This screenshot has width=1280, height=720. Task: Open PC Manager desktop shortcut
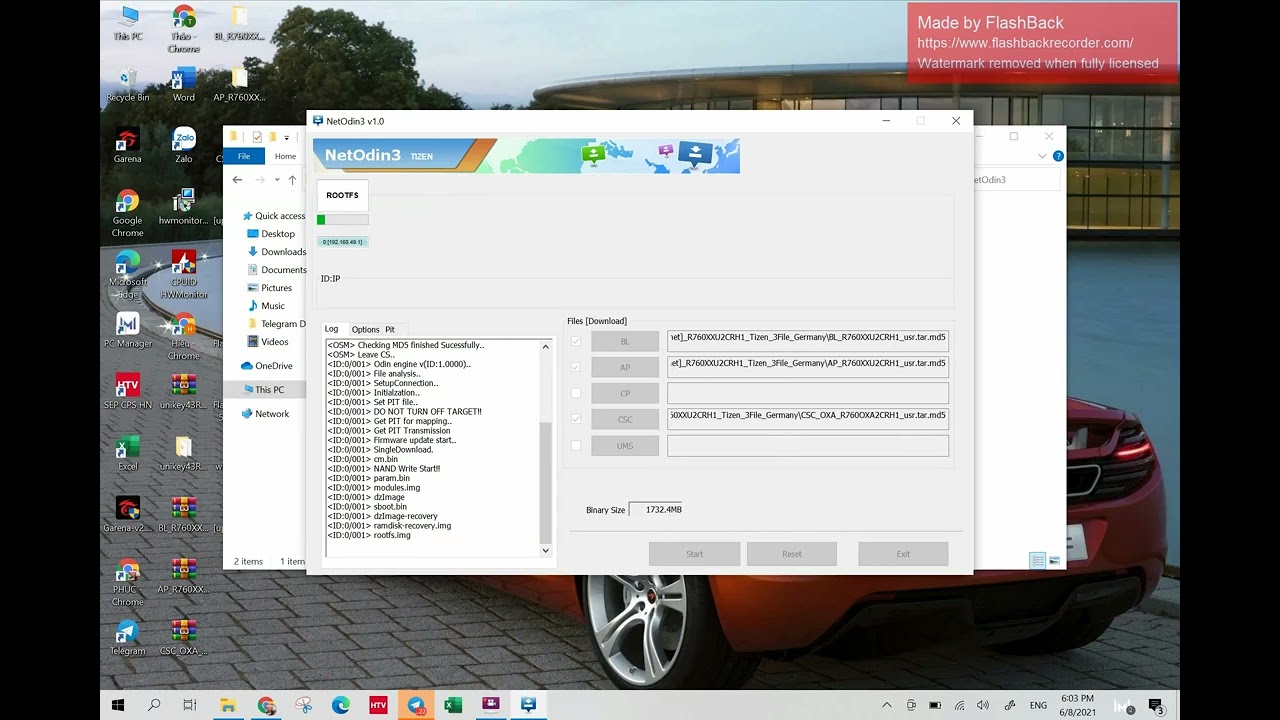pyautogui.click(x=128, y=330)
